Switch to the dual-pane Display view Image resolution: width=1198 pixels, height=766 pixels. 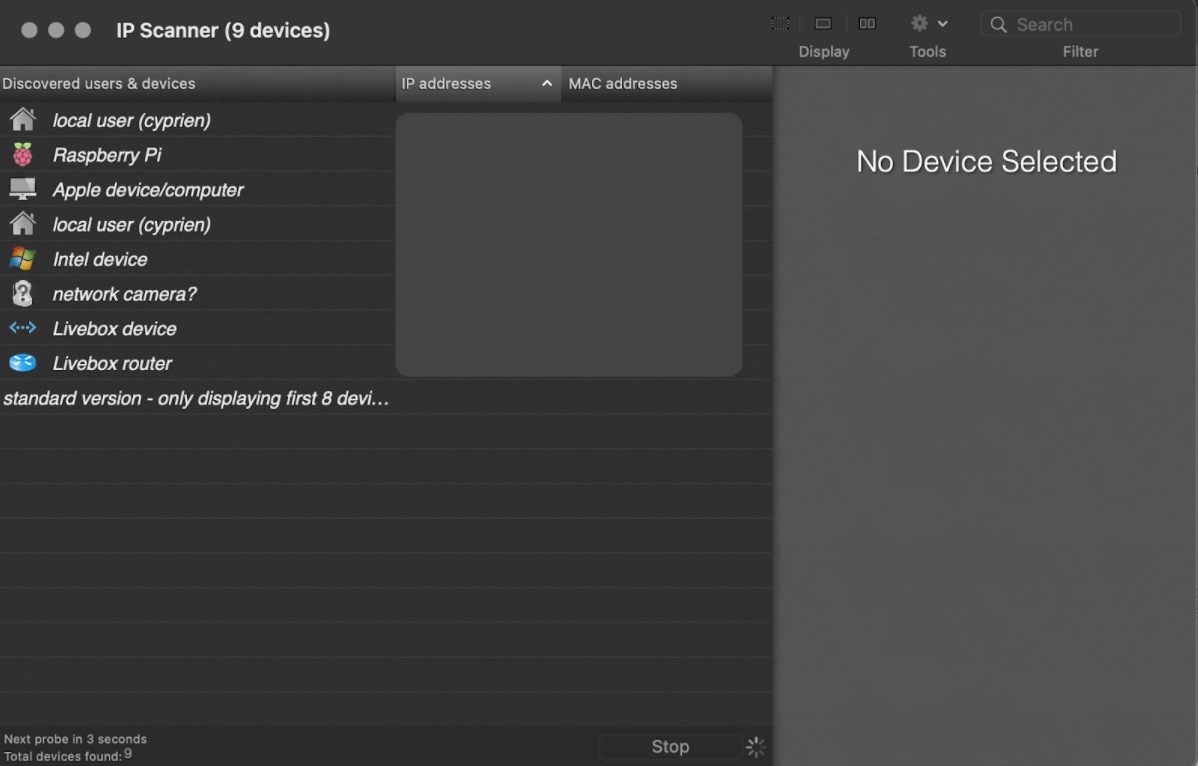pyautogui.click(x=867, y=23)
